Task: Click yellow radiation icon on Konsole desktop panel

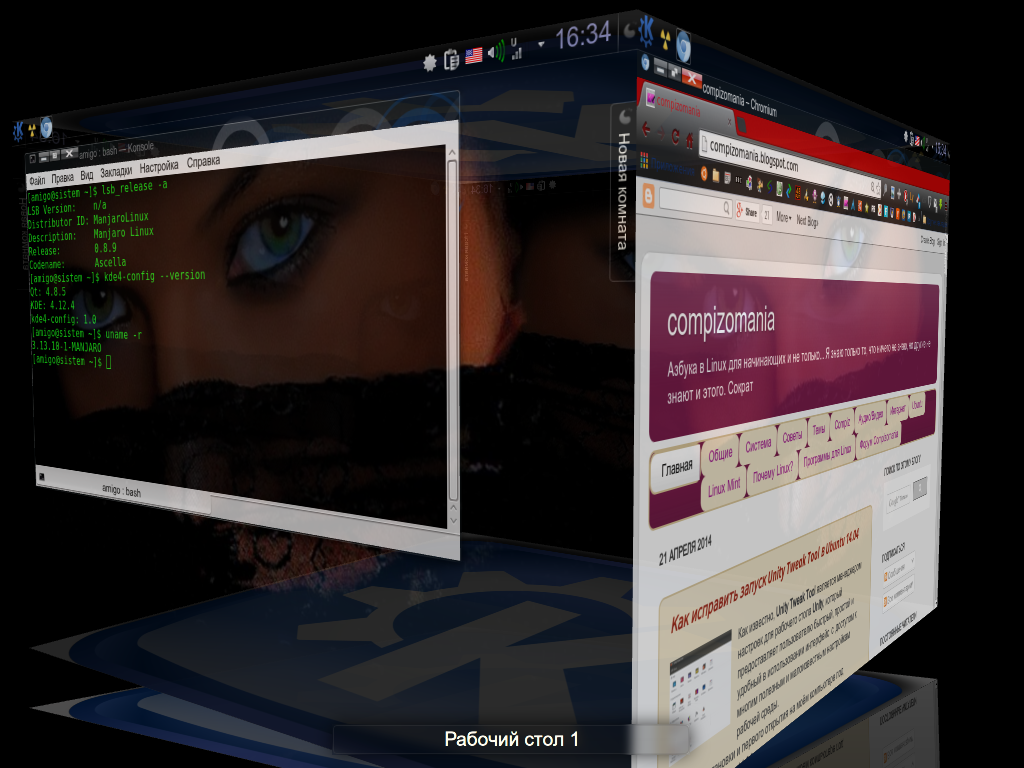Action: pos(32,129)
